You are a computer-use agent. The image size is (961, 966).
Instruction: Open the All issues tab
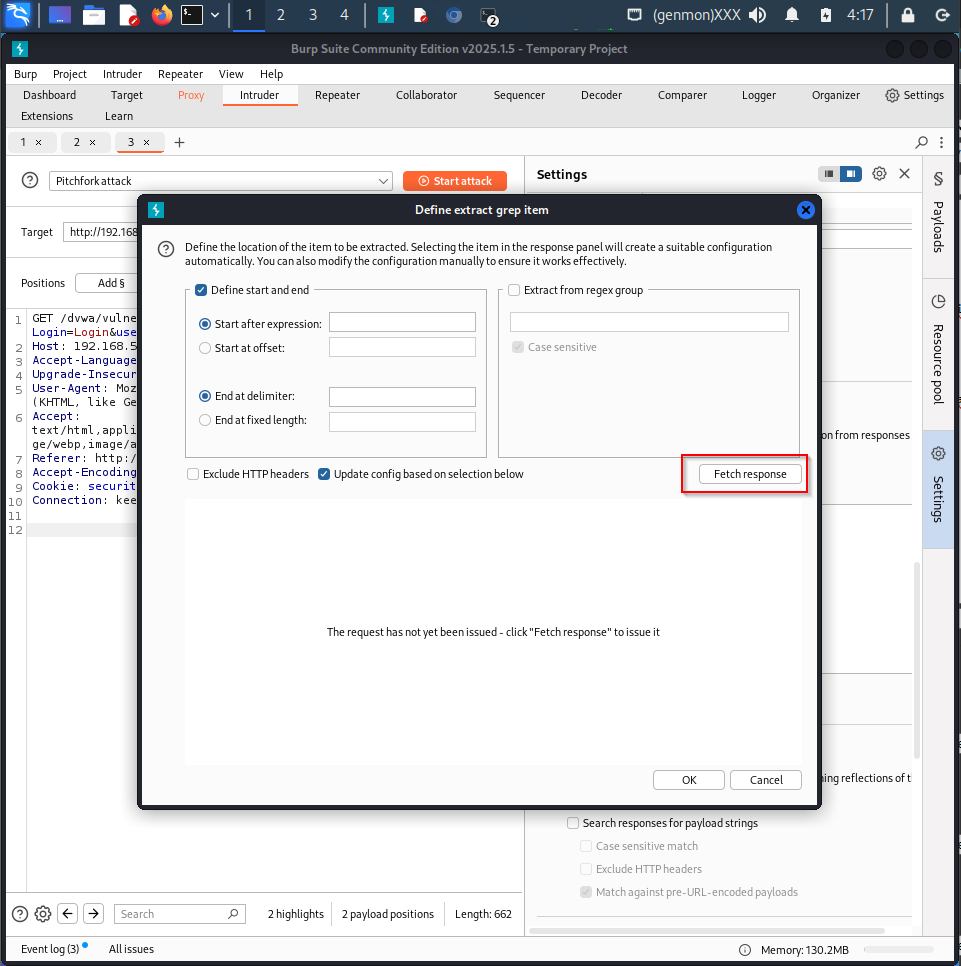[131, 949]
